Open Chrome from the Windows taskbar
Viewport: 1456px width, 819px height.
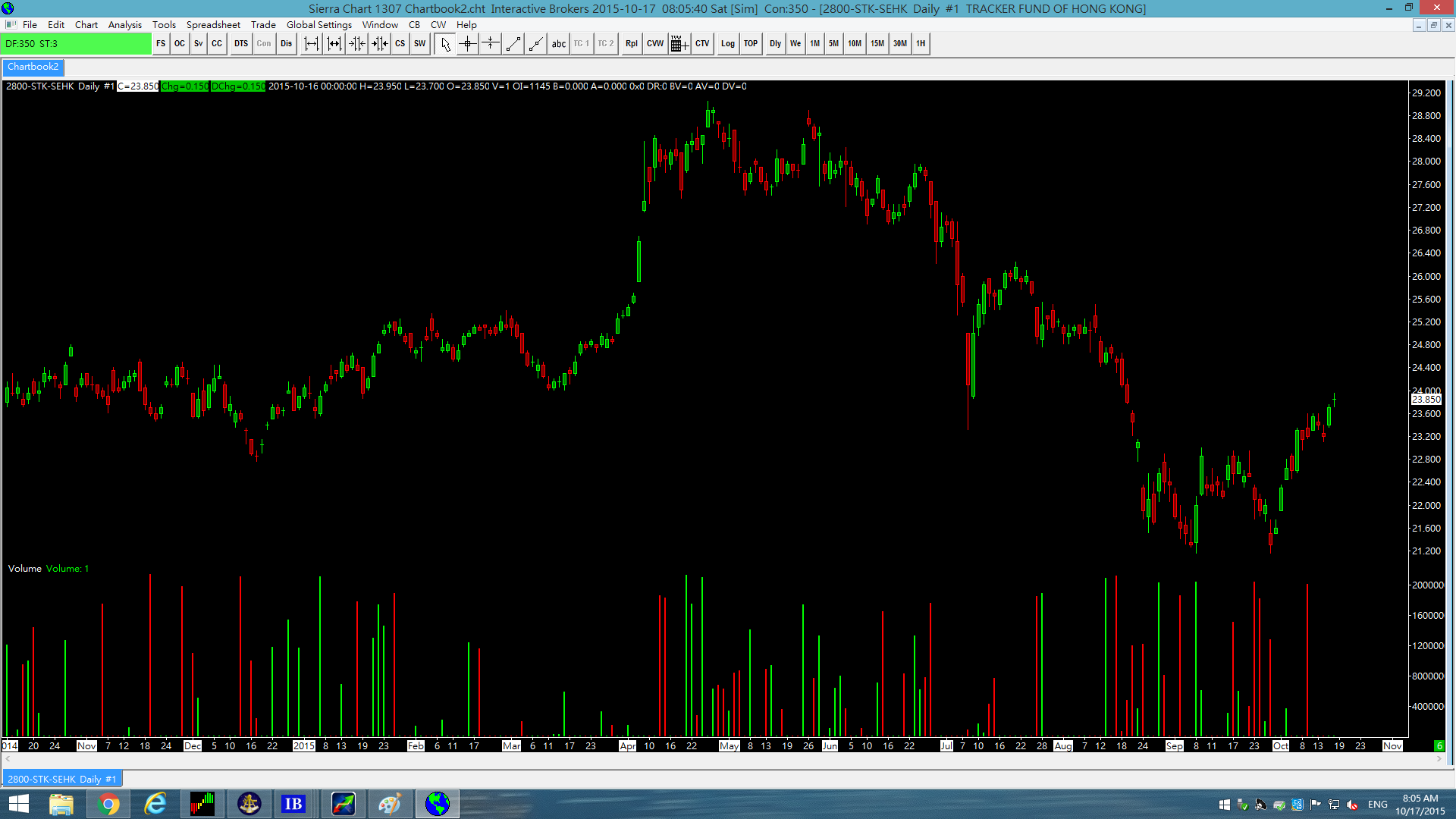pos(108,804)
